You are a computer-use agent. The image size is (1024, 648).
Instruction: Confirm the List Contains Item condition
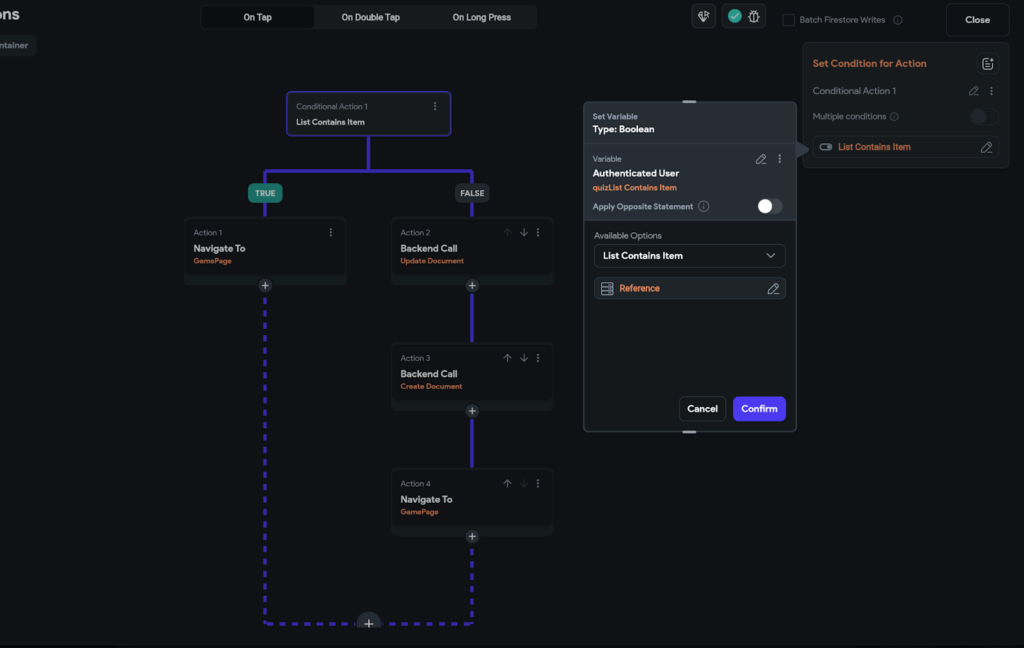point(759,408)
